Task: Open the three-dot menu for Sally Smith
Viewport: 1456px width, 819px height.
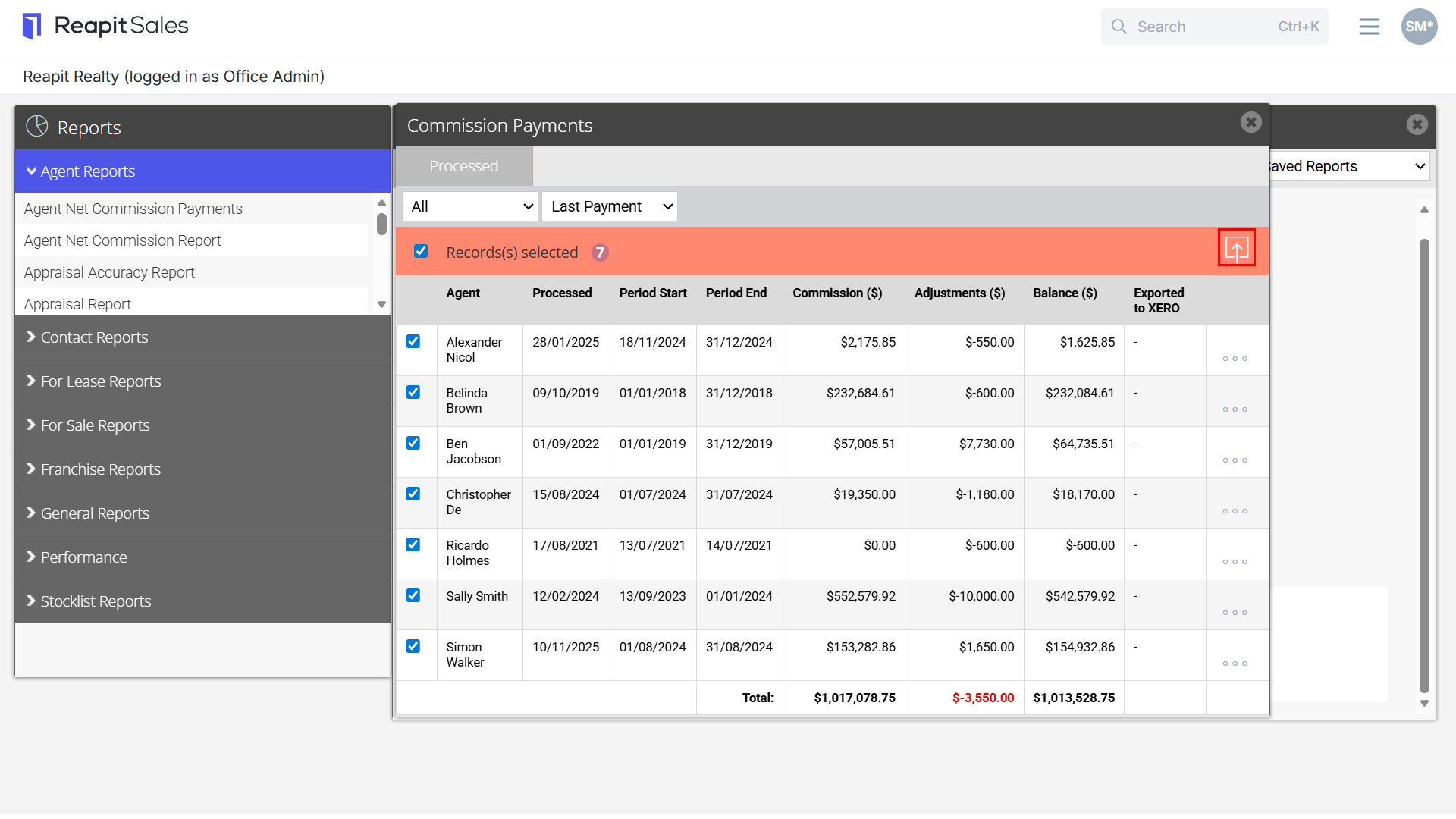Action: (1235, 613)
